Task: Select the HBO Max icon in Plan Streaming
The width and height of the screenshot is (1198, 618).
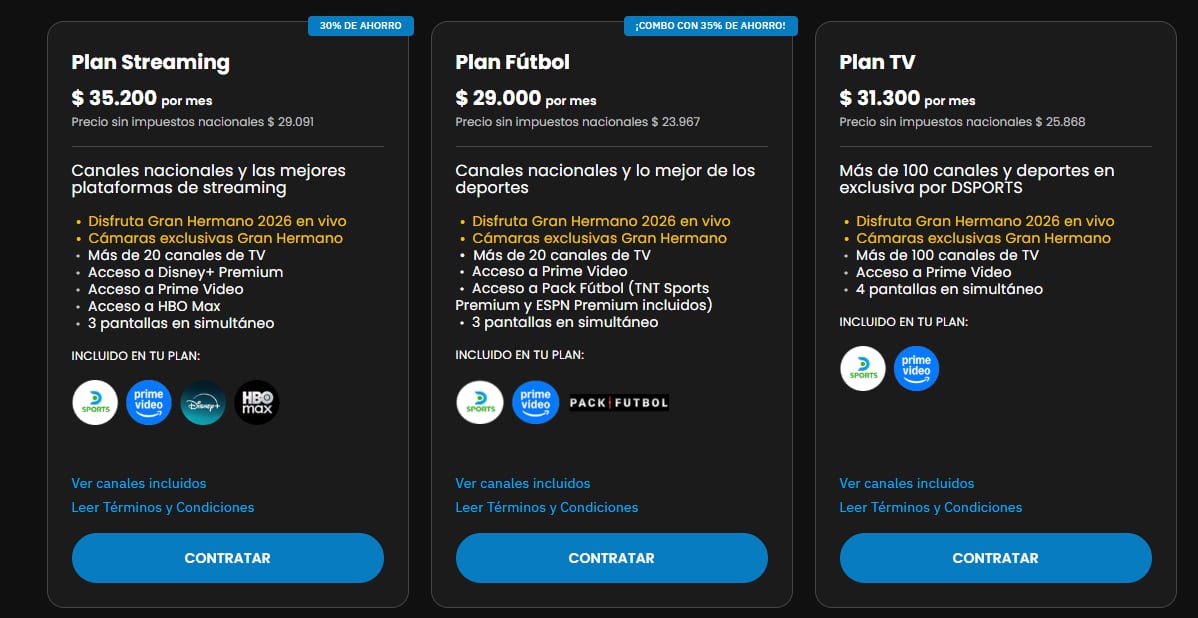Action: pyautogui.click(x=256, y=402)
